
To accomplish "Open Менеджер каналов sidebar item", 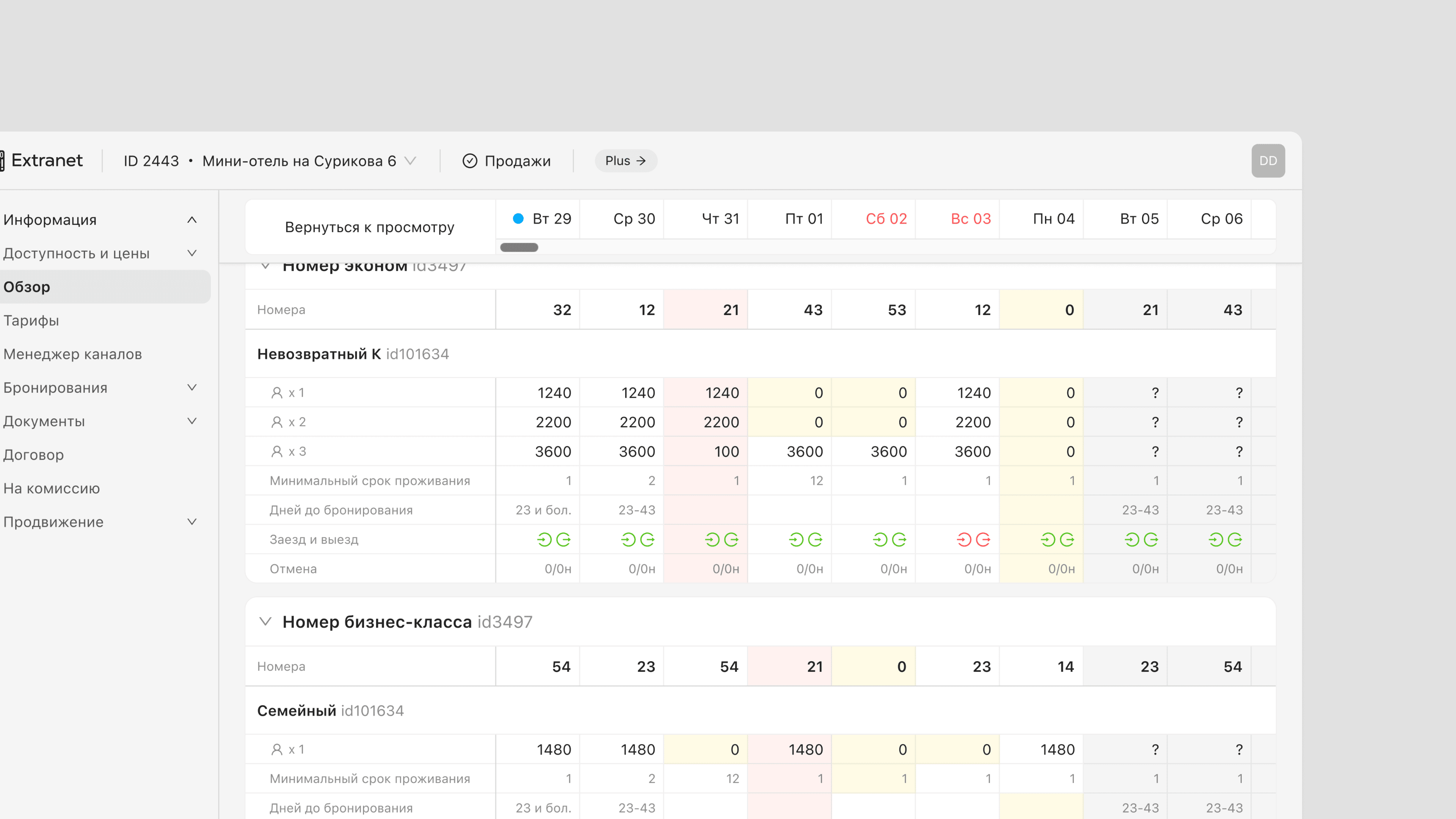I will (x=72, y=355).
